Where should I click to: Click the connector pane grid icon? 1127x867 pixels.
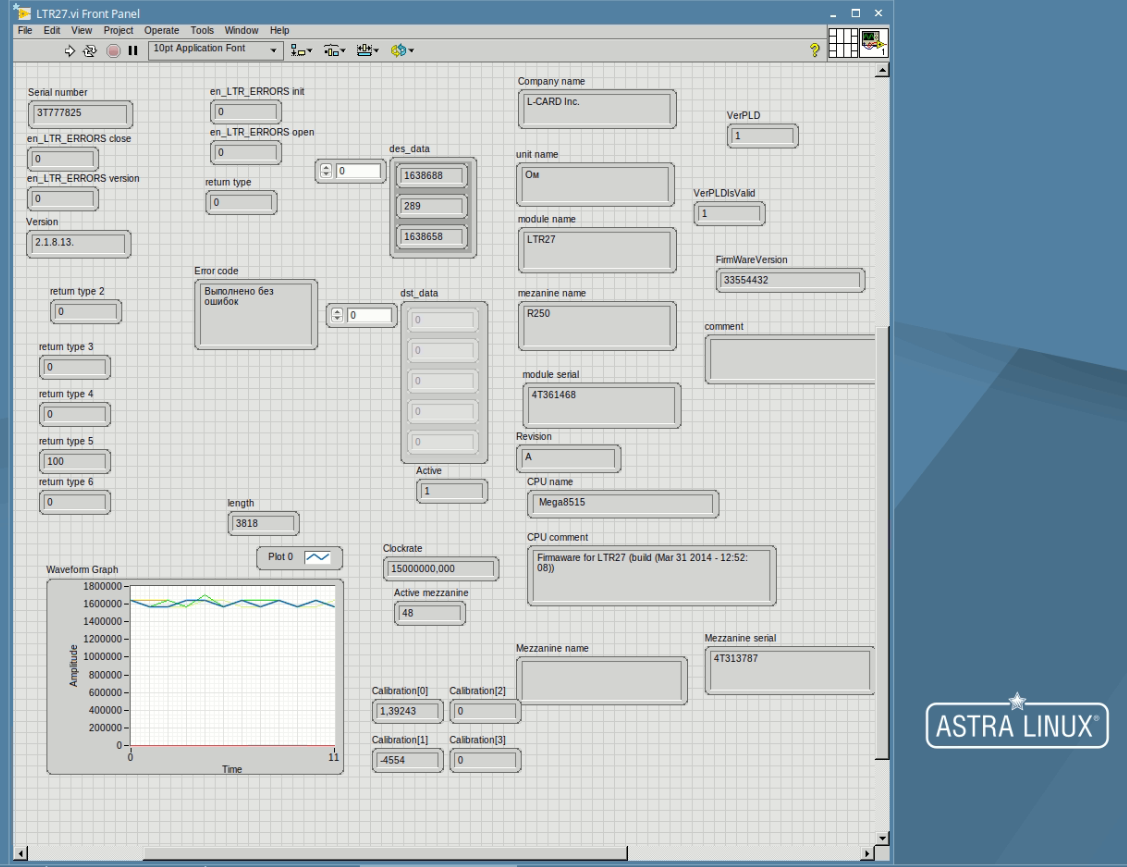coord(842,43)
